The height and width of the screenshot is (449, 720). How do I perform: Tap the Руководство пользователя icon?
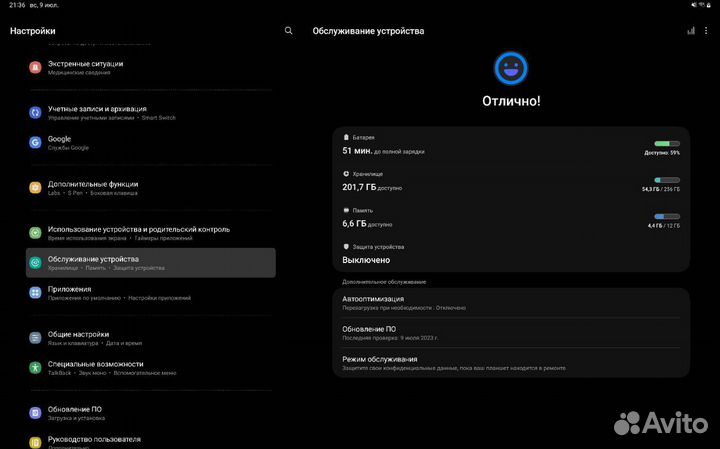tap(35, 441)
